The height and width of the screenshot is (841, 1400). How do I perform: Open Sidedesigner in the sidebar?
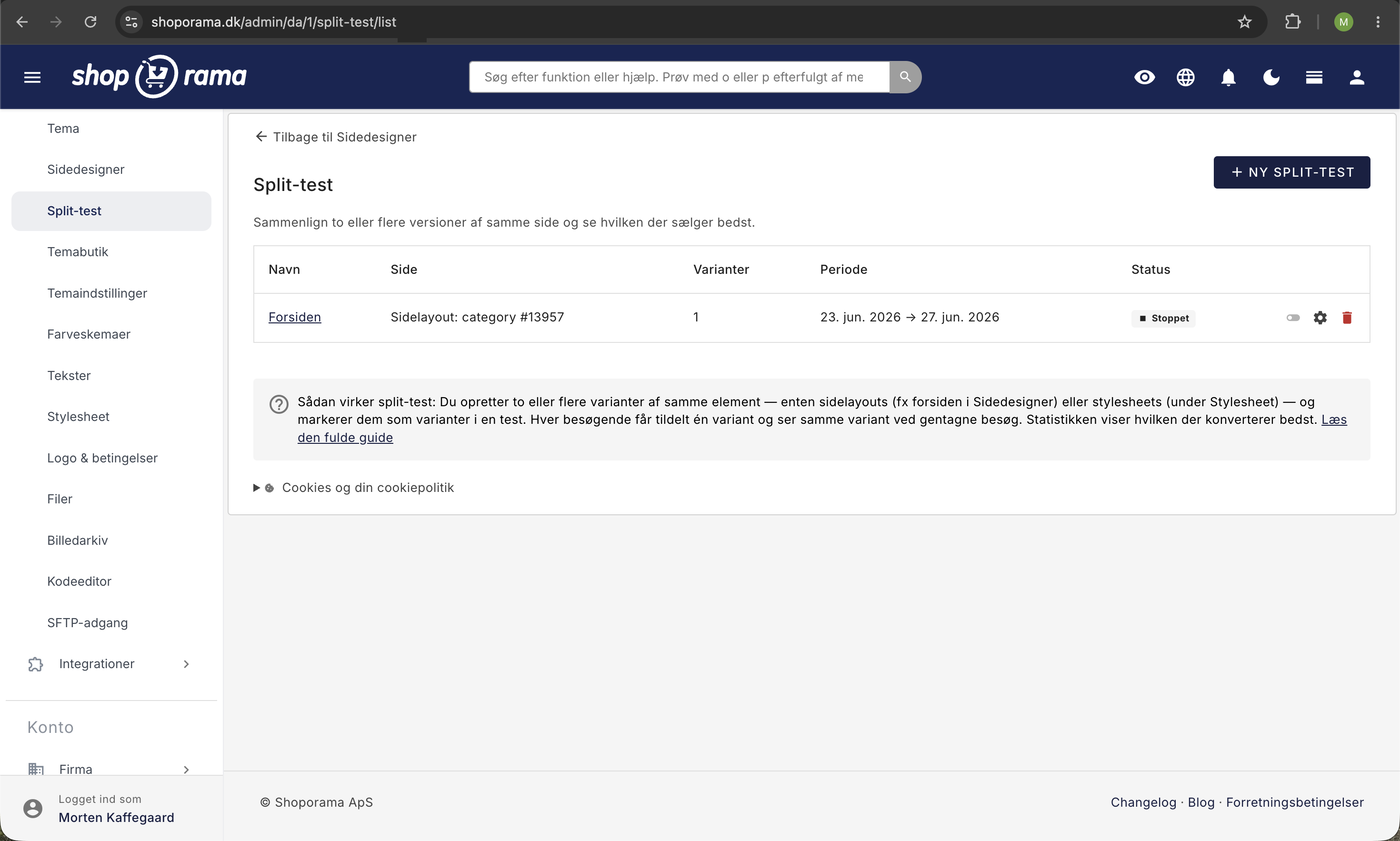point(86,169)
